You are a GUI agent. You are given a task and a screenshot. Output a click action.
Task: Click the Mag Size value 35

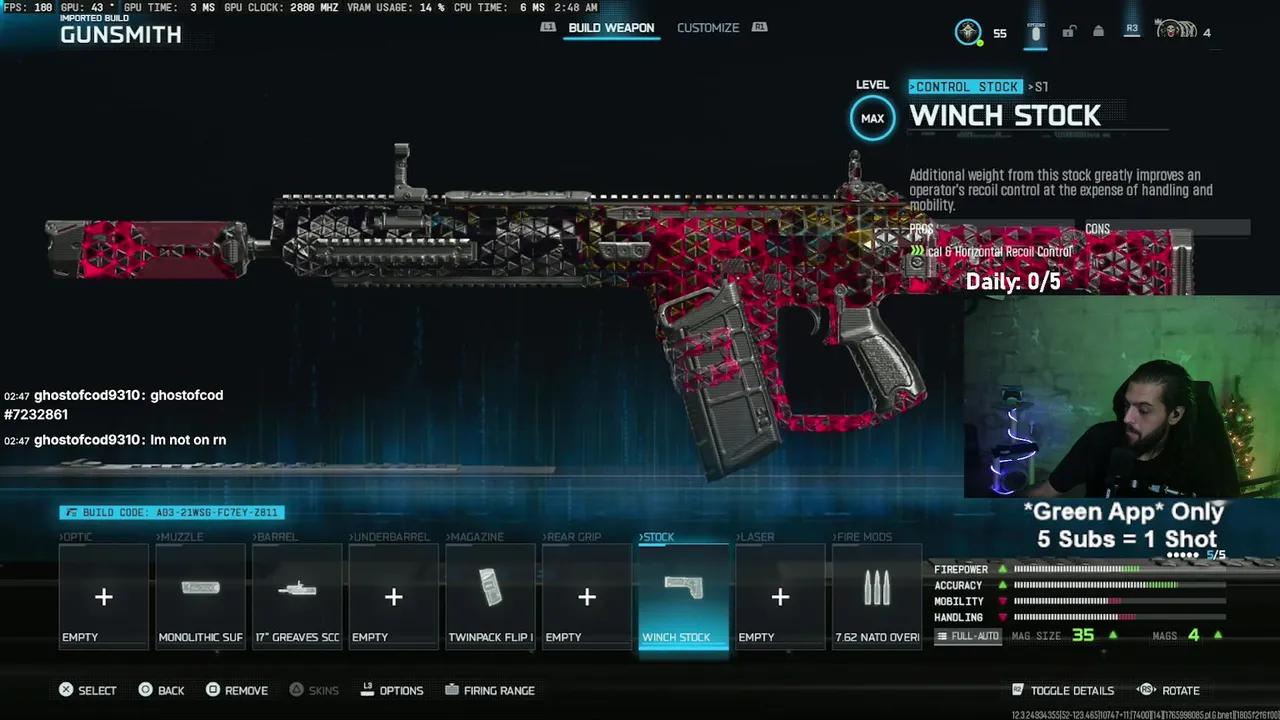[1083, 635]
